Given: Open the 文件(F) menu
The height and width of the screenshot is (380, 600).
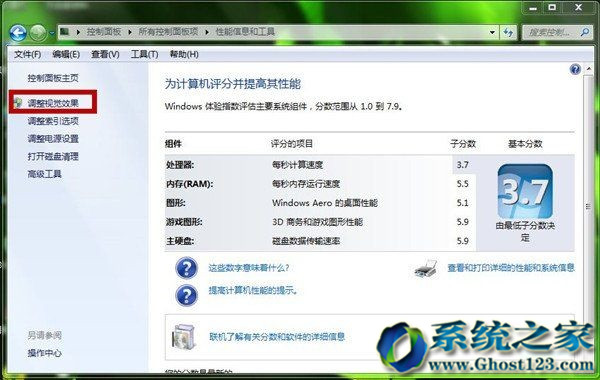Looking at the screenshot, I should point(28,54).
